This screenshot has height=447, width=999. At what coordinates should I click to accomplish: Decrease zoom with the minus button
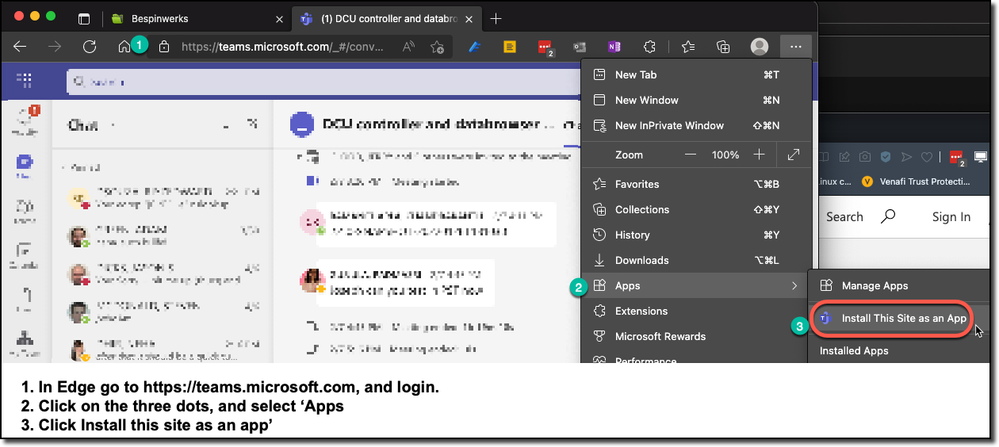tap(691, 155)
